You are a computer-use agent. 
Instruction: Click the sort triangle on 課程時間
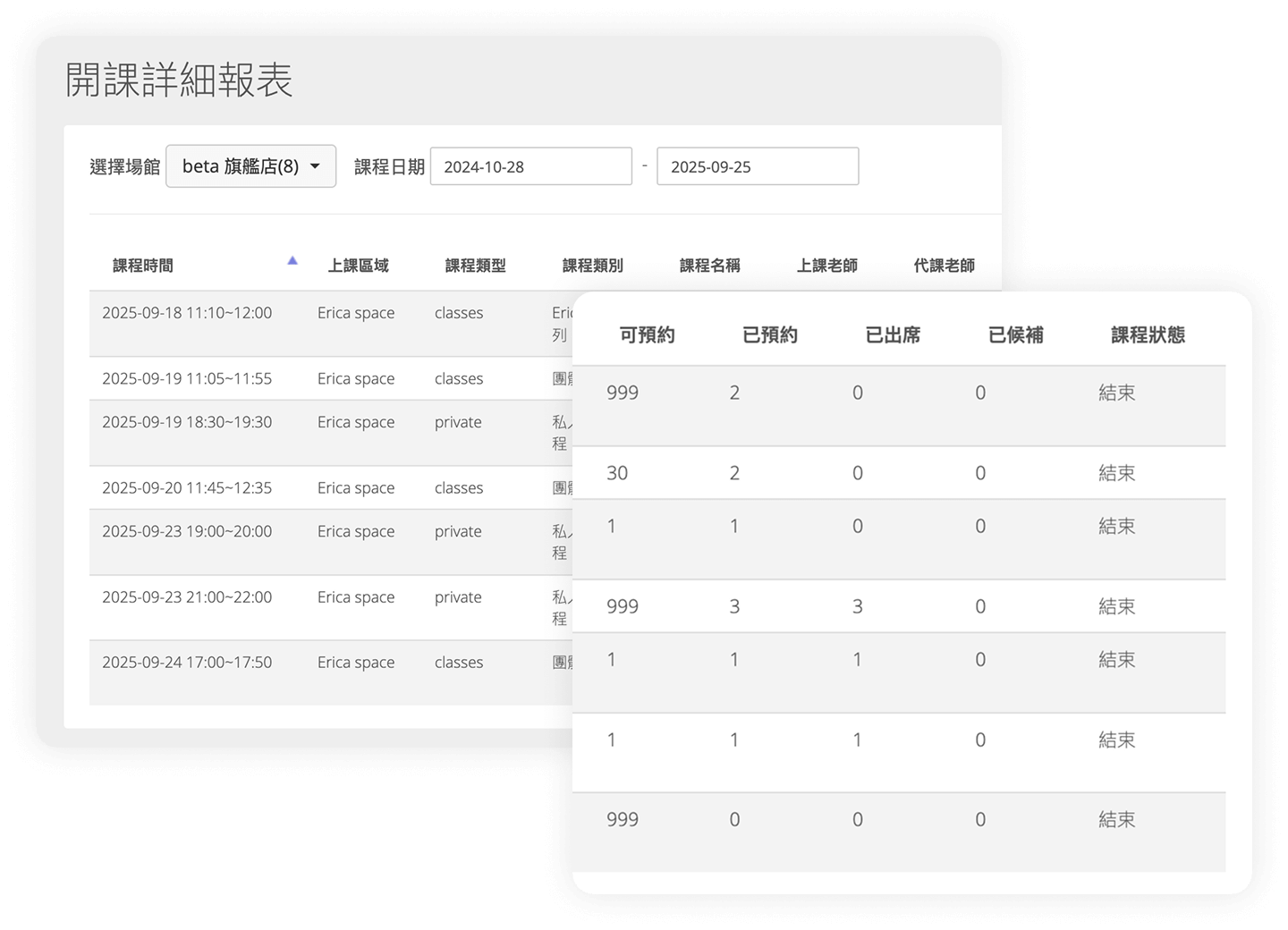pos(292,259)
